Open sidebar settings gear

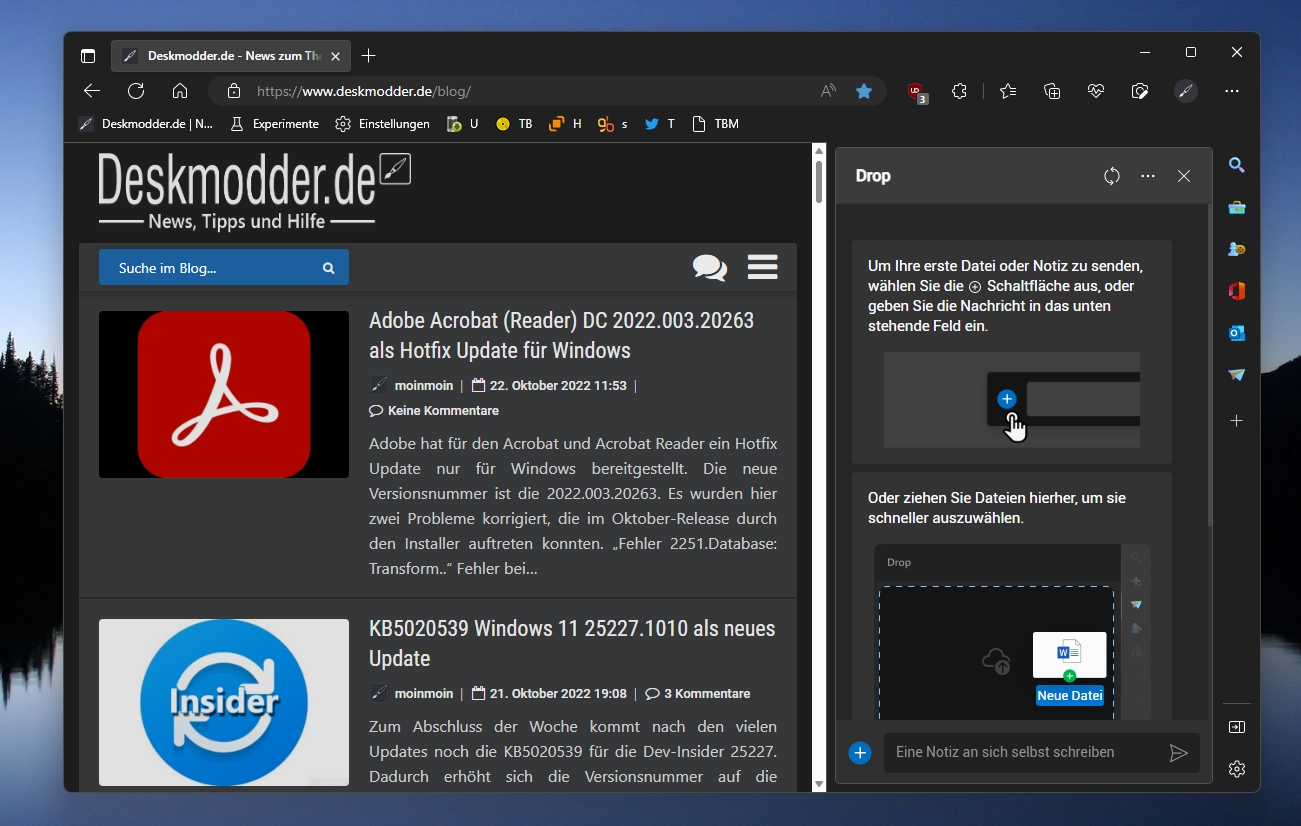tap(1237, 769)
